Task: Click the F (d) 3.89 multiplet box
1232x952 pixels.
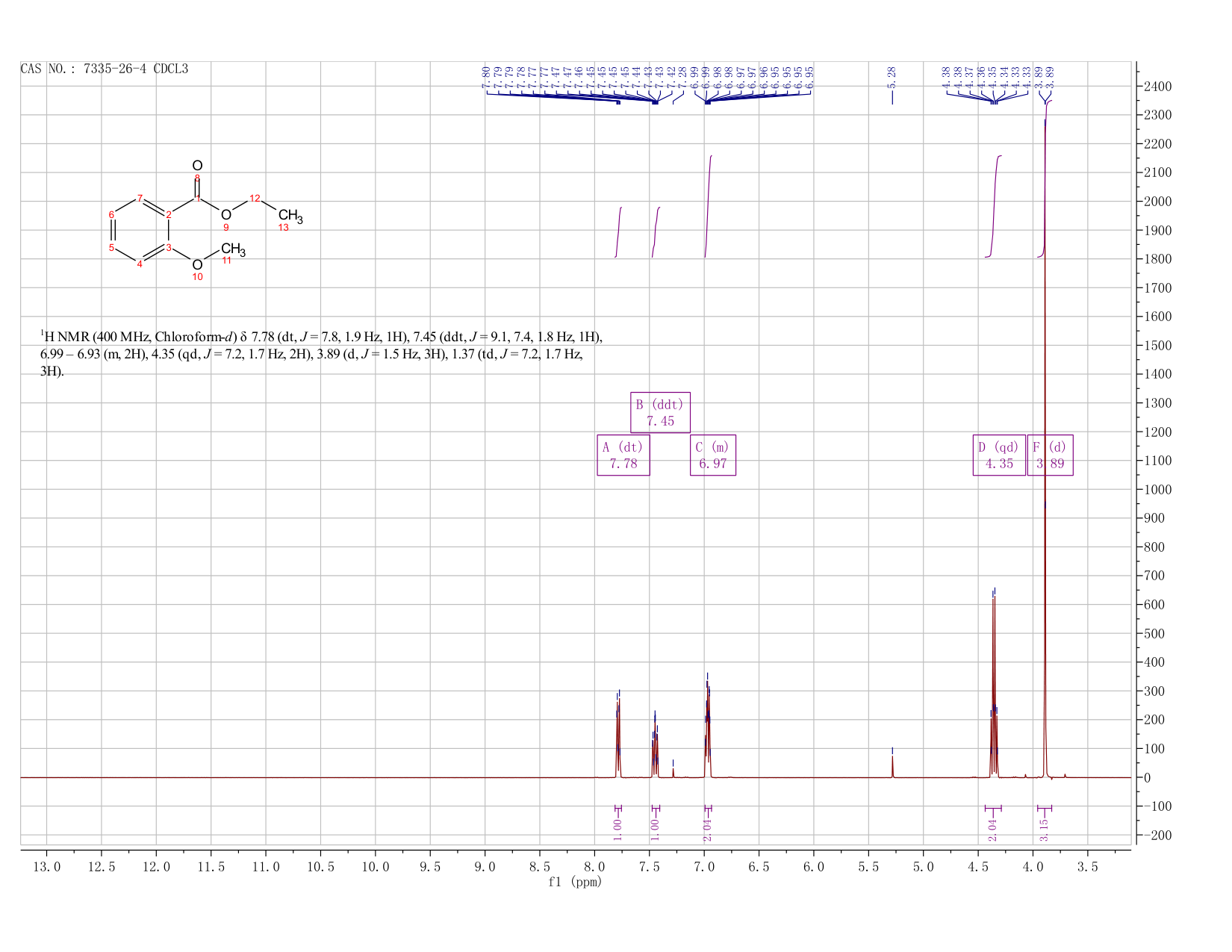Action: [1050, 455]
